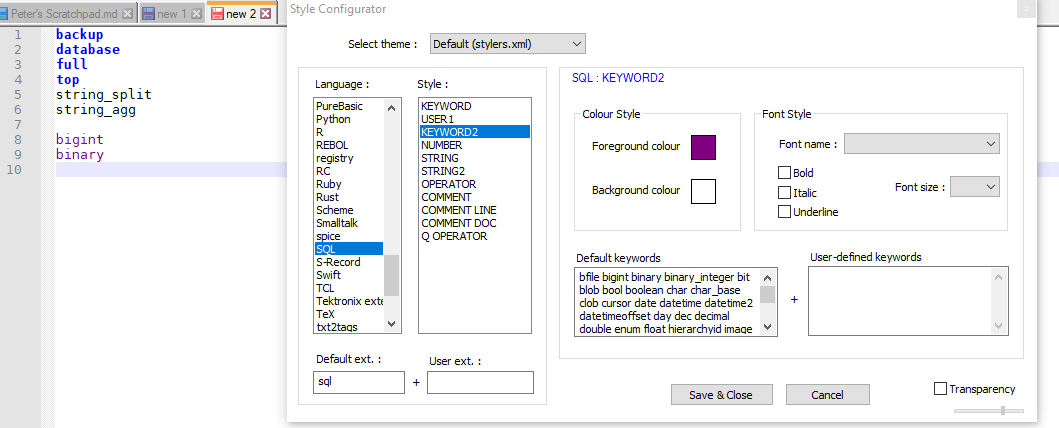The height and width of the screenshot is (428, 1059).
Task: Open the Select theme dropdown
Action: pos(507,44)
